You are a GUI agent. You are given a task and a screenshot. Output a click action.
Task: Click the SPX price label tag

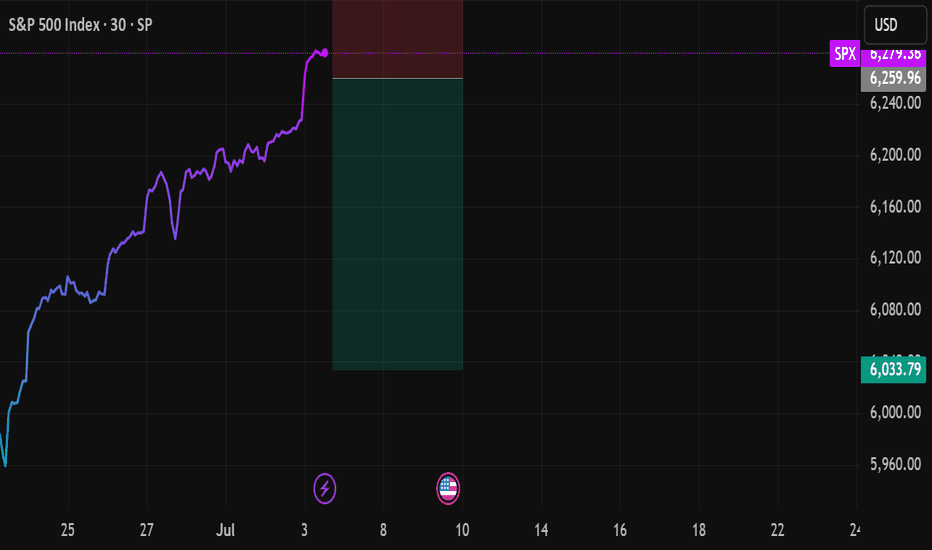click(x=845, y=54)
